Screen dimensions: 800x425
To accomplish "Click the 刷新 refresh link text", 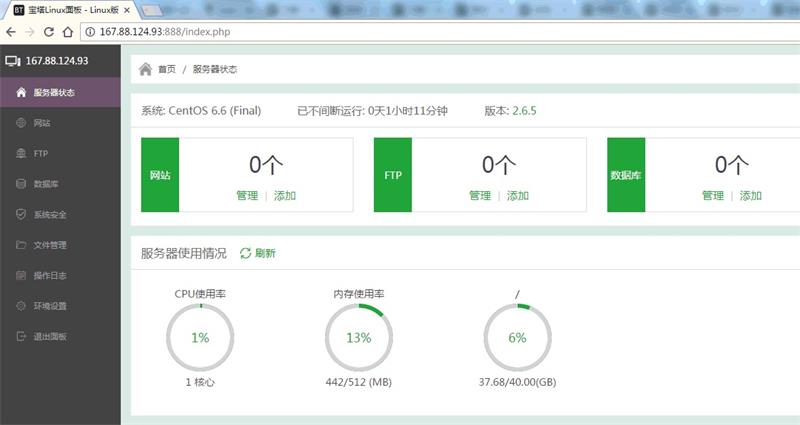I will pos(265,253).
